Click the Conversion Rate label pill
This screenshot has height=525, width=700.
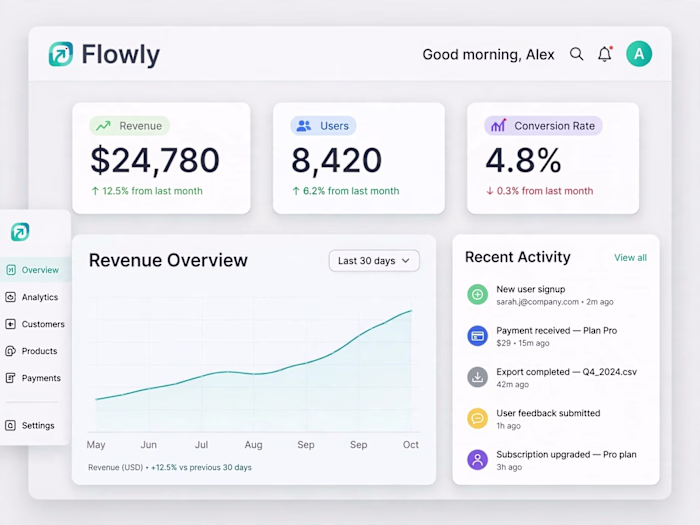tap(543, 126)
